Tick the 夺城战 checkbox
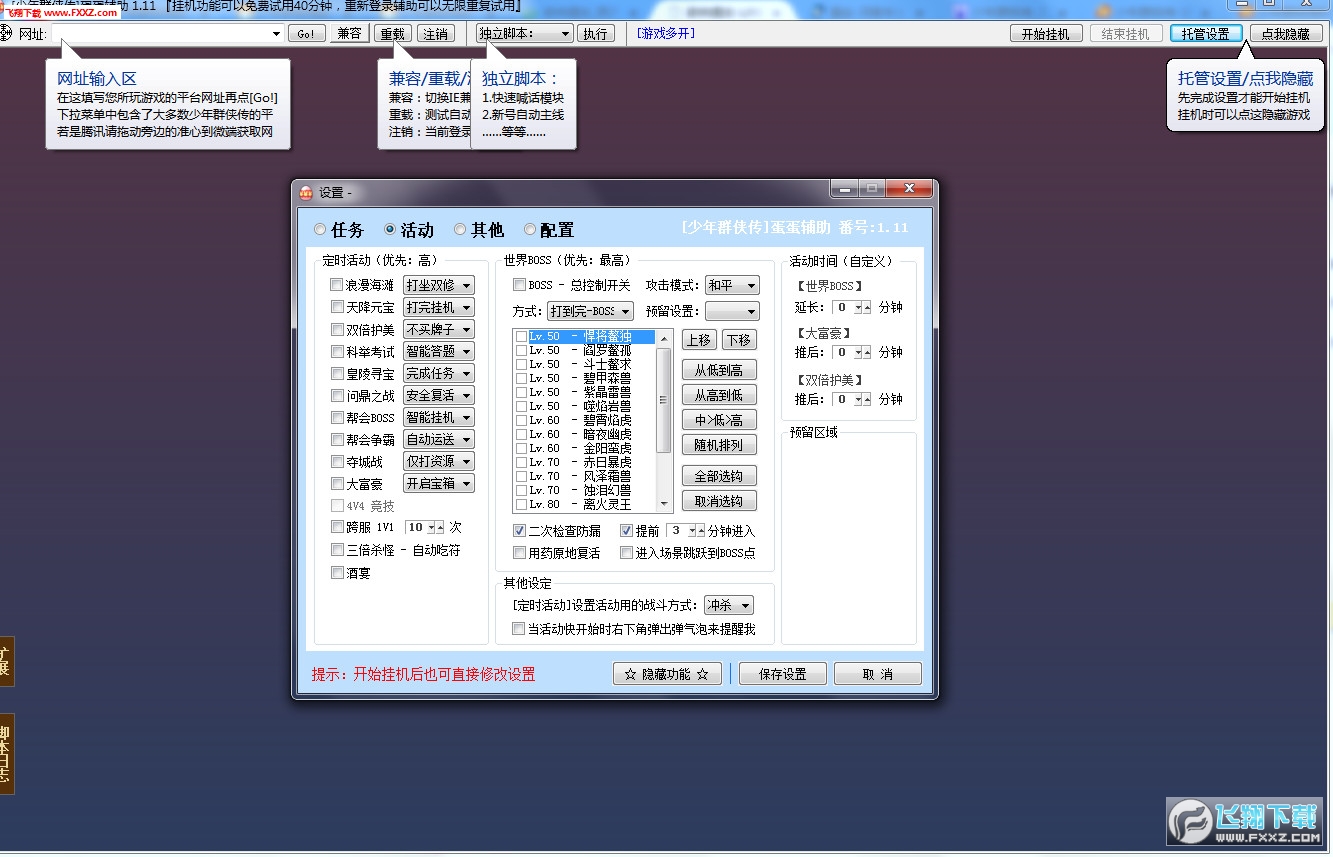 pyautogui.click(x=337, y=461)
